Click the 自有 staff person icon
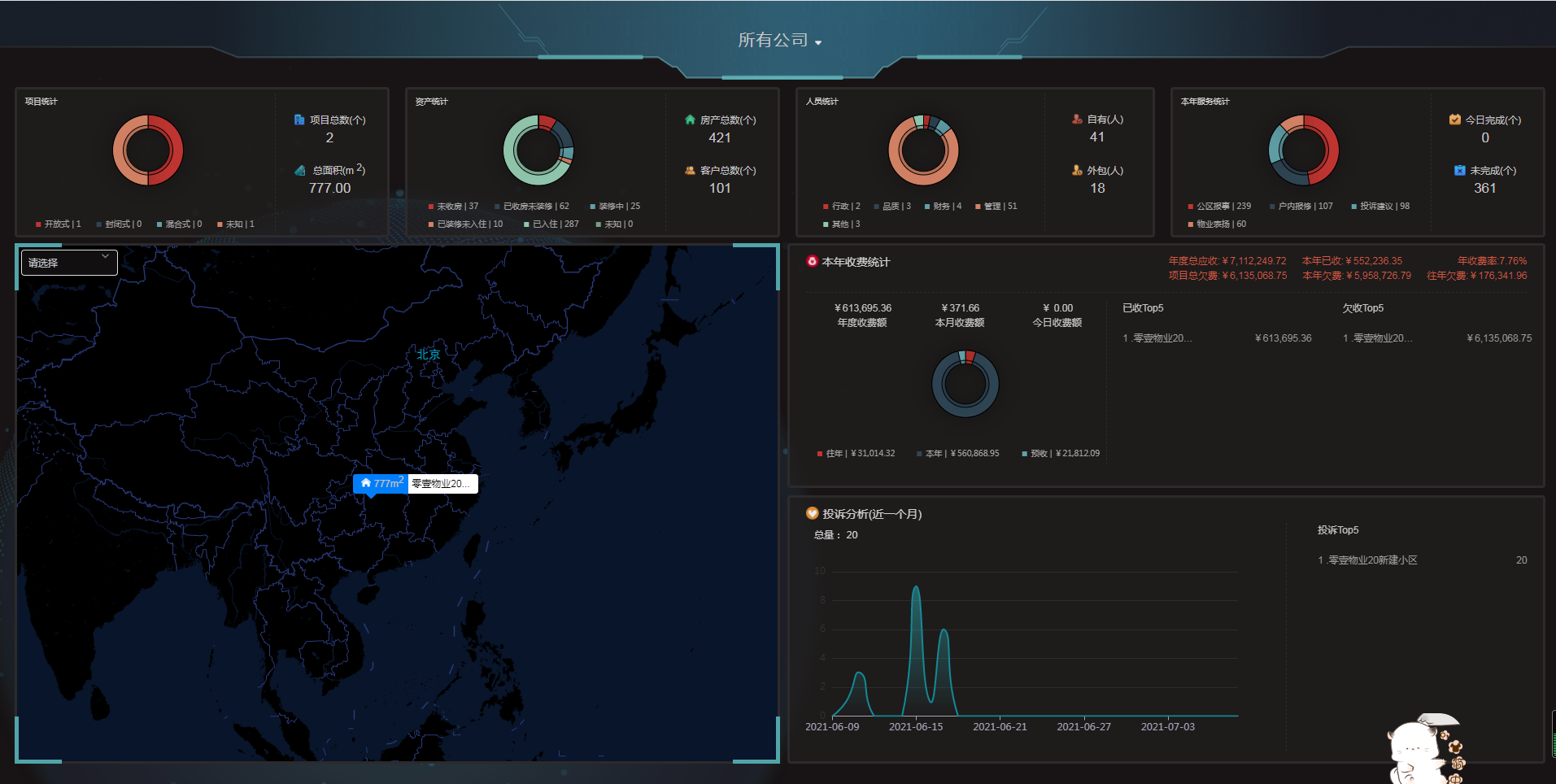Screen dimensions: 1556x784 1077,119
